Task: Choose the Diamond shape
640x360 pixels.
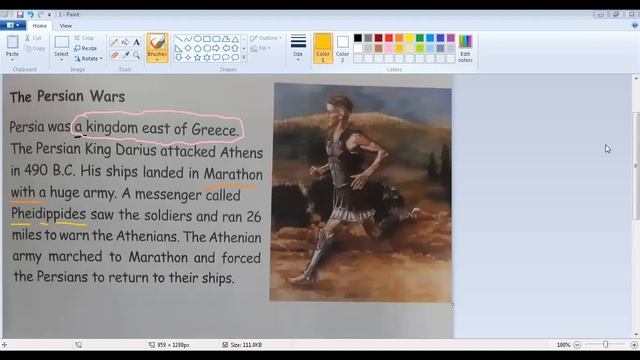Action: pos(188,49)
